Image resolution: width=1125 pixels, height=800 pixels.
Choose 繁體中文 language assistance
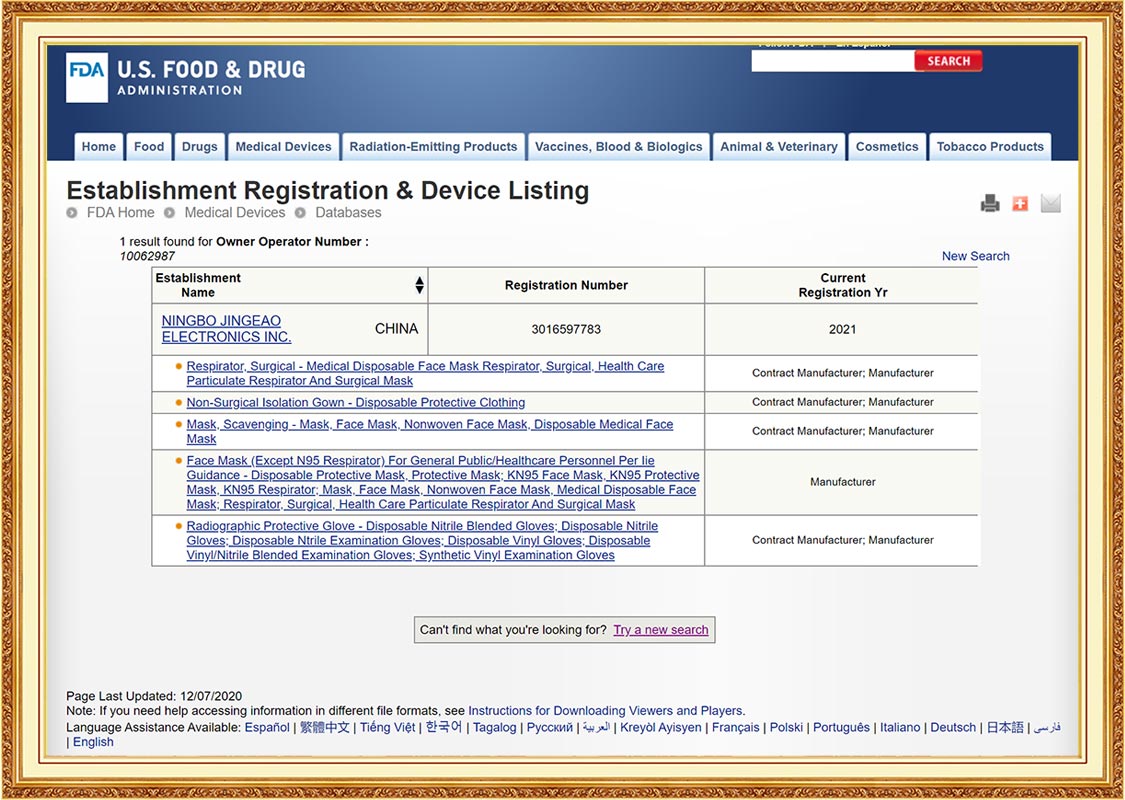[x=324, y=727]
